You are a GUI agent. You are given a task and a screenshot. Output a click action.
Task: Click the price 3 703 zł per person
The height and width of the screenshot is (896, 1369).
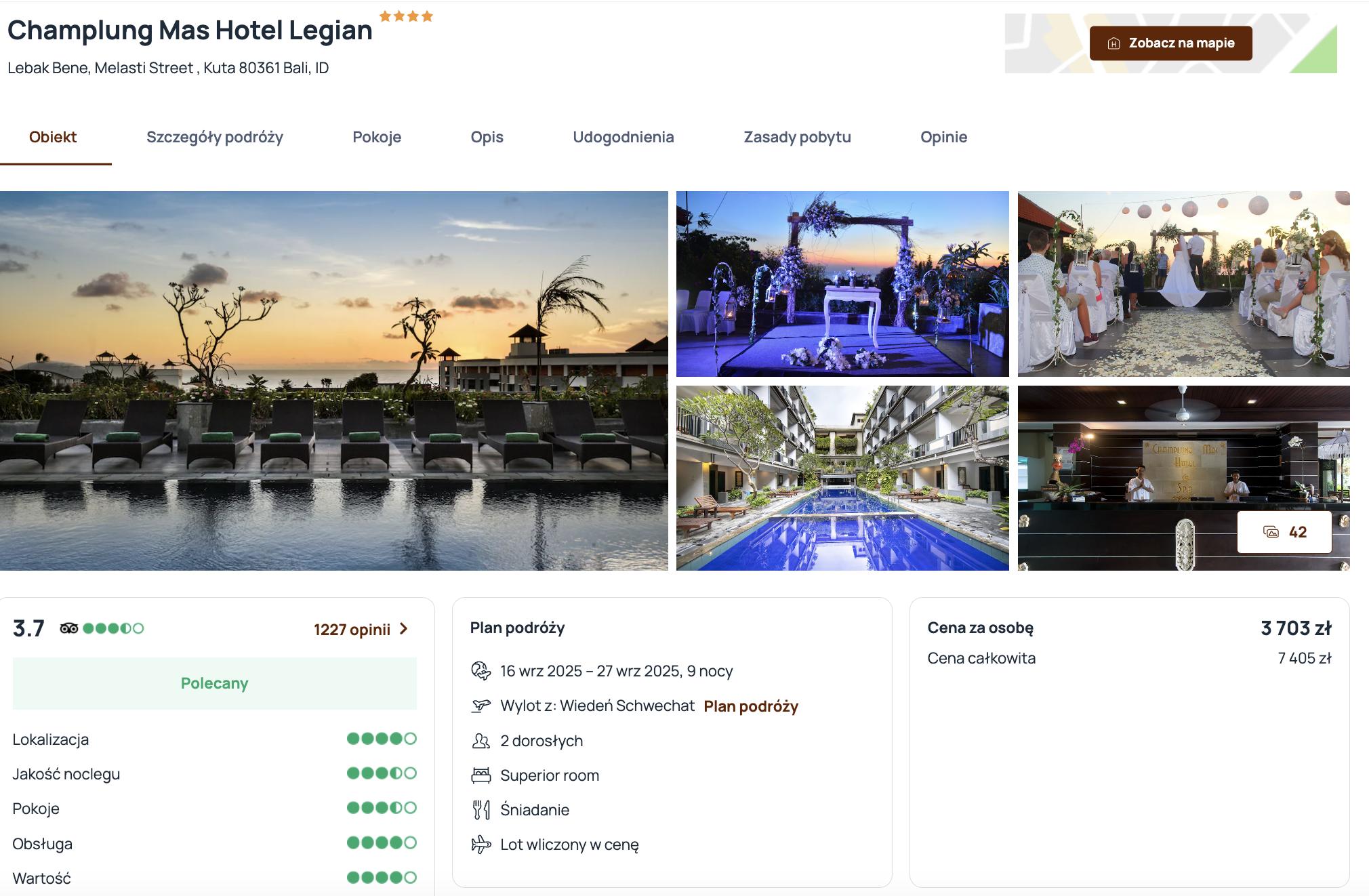1296,628
